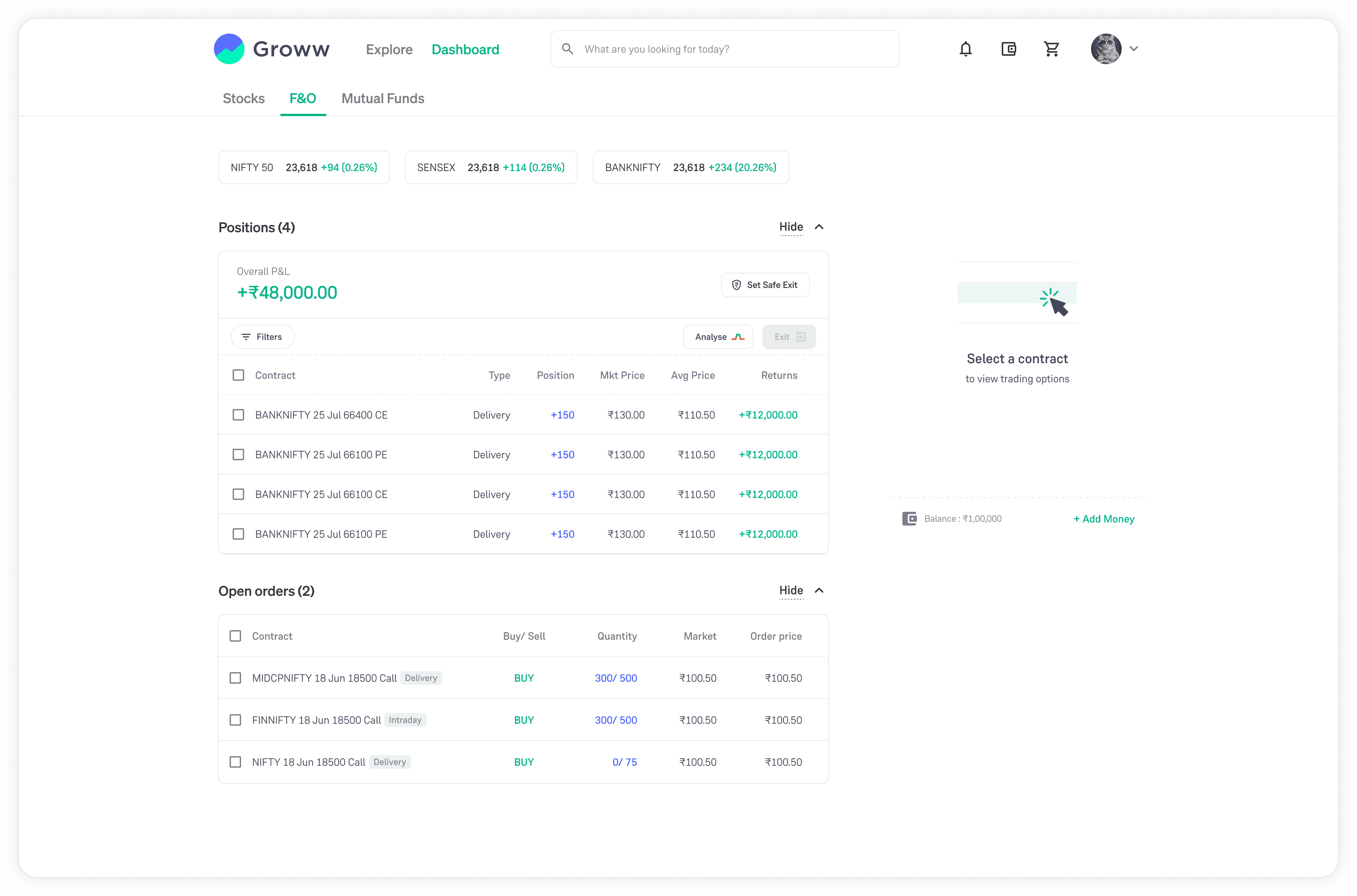Expand the profile dropdown chevron

(x=1134, y=49)
